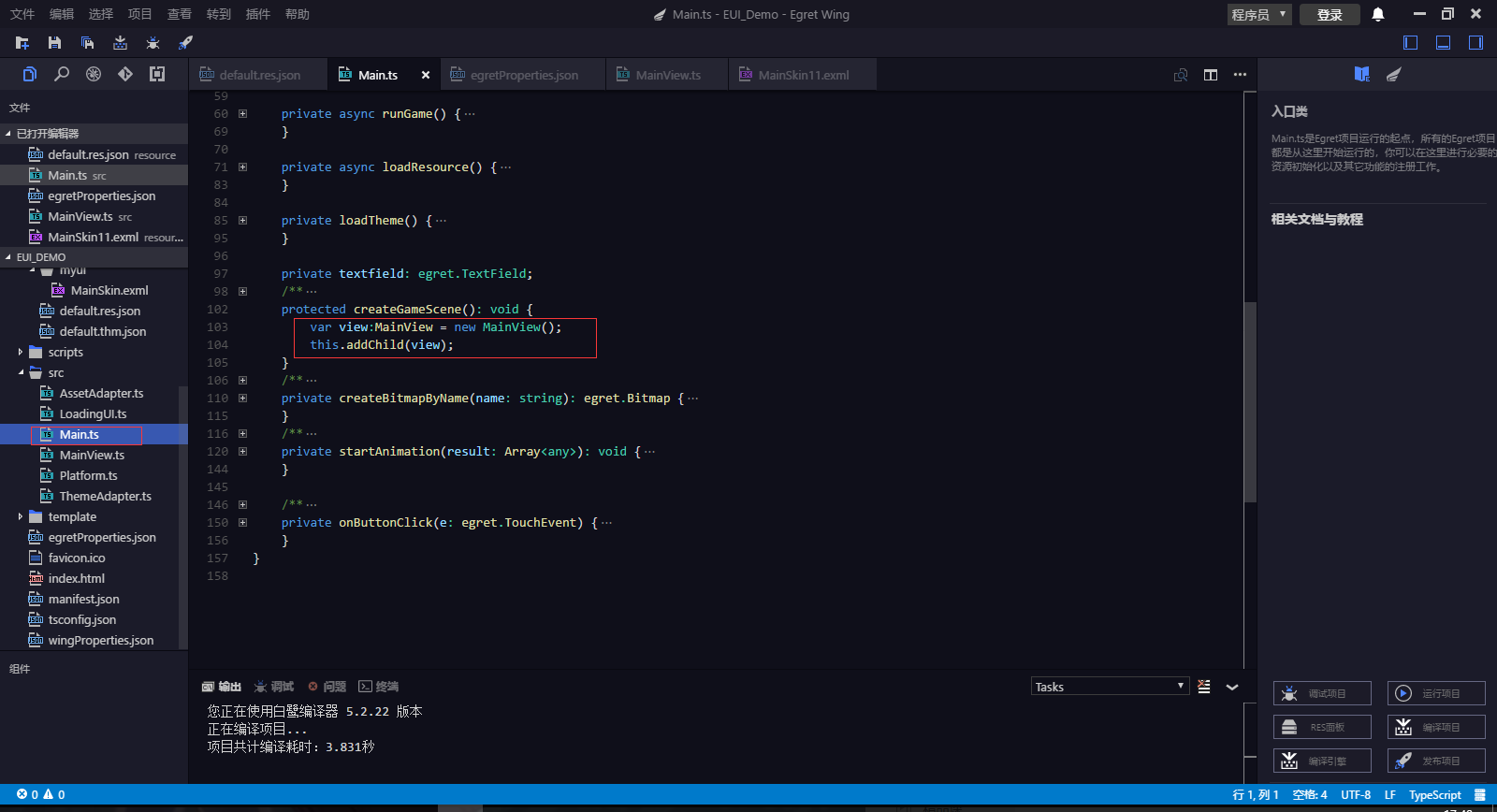This screenshot has height=812, width=1497.
Task: Toggle the bottom panel layout icon
Action: click(1444, 42)
